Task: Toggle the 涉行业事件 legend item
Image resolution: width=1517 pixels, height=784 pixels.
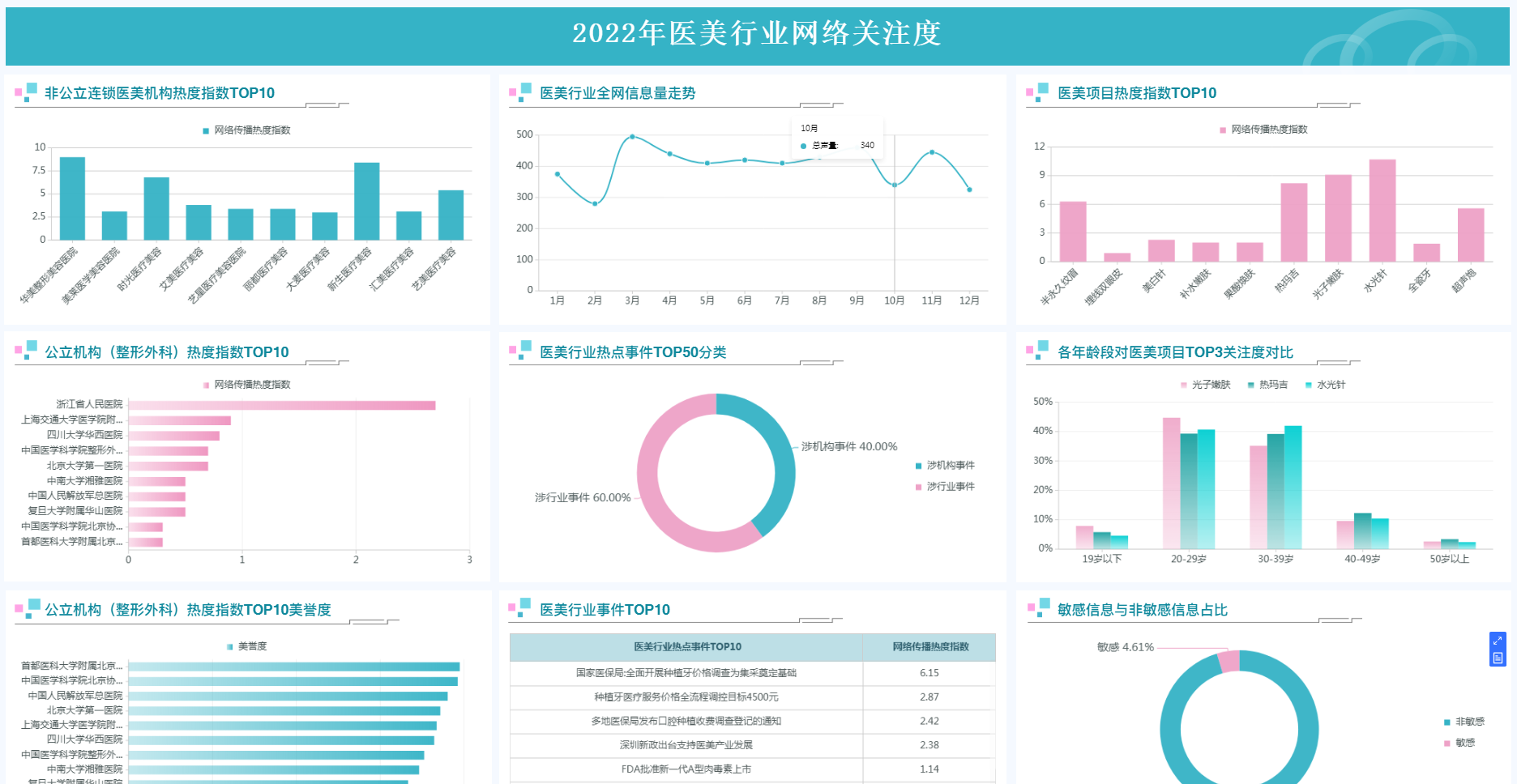Action: click(945, 487)
